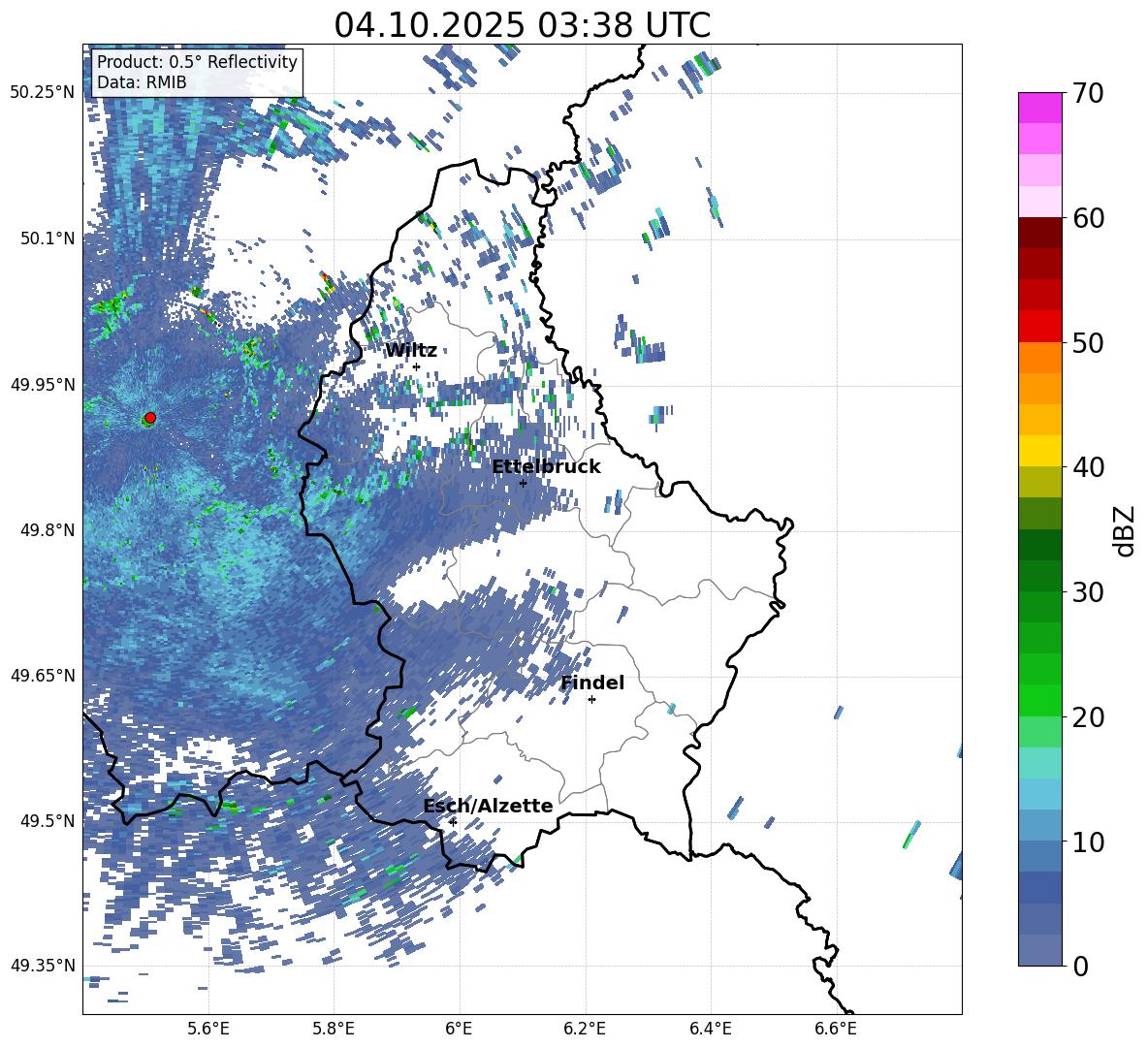The width and height of the screenshot is (1148, 1048).
Task: Click the magenta top segment of the colorbar
Action: point(1039,108)
